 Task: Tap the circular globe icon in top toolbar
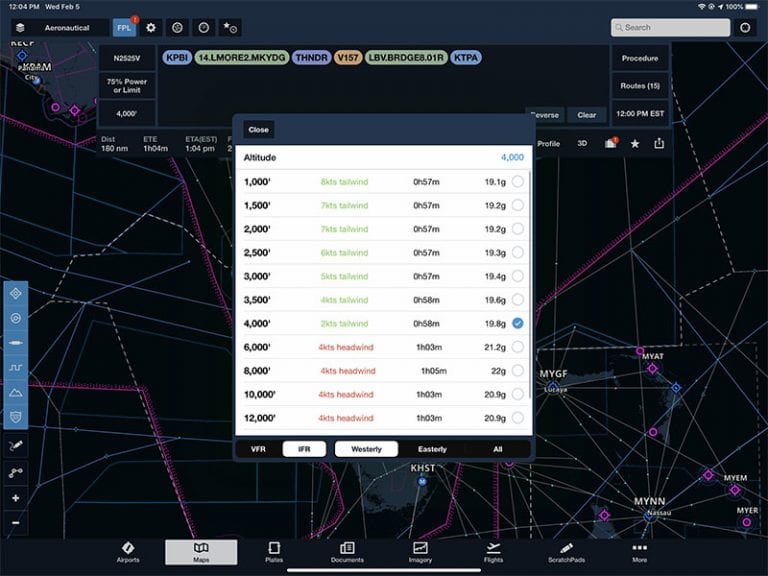177,28
